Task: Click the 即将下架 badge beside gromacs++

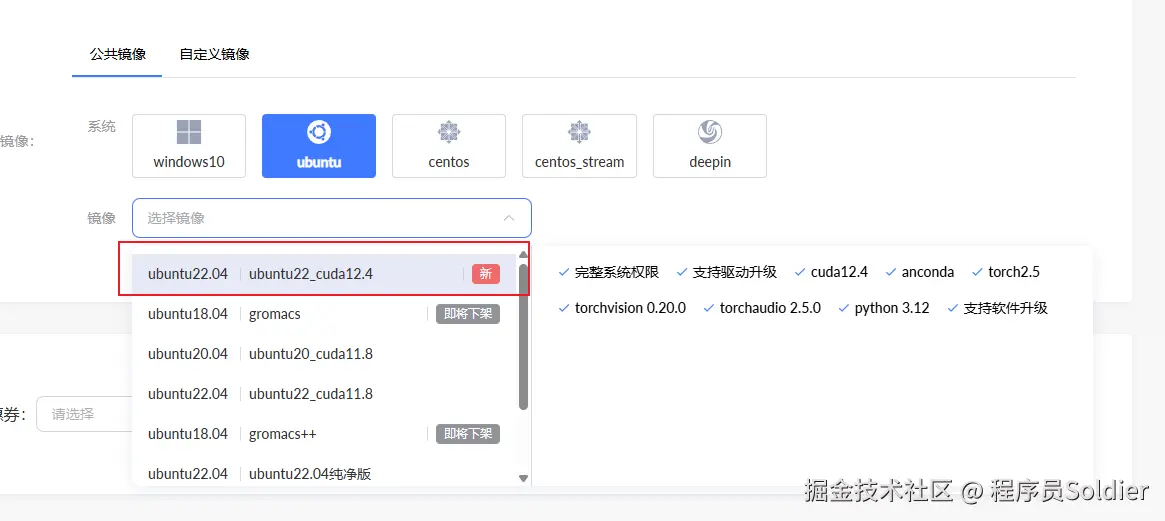Action: pyautogui.click(x=468, y=434)
